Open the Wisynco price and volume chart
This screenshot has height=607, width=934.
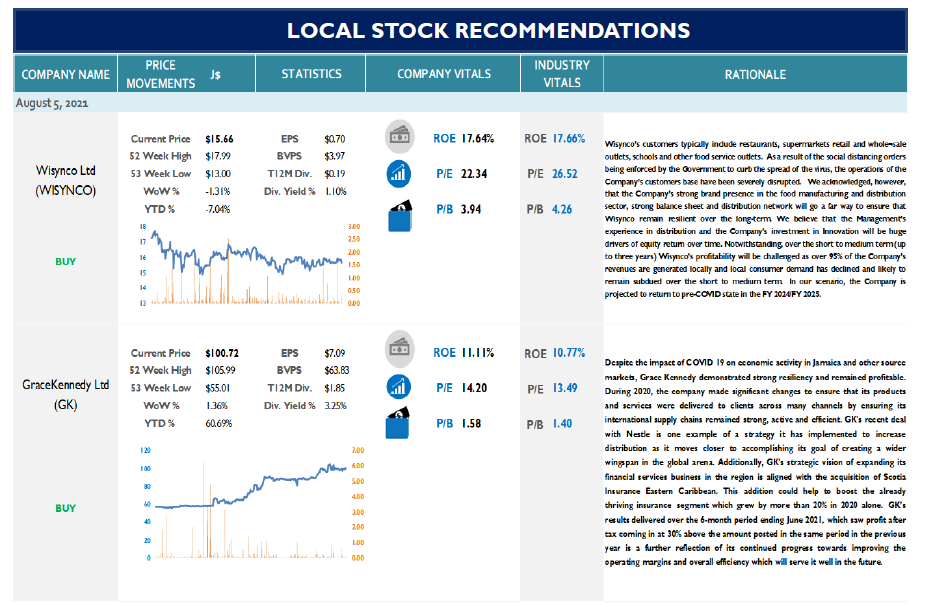tap(250, 264)
